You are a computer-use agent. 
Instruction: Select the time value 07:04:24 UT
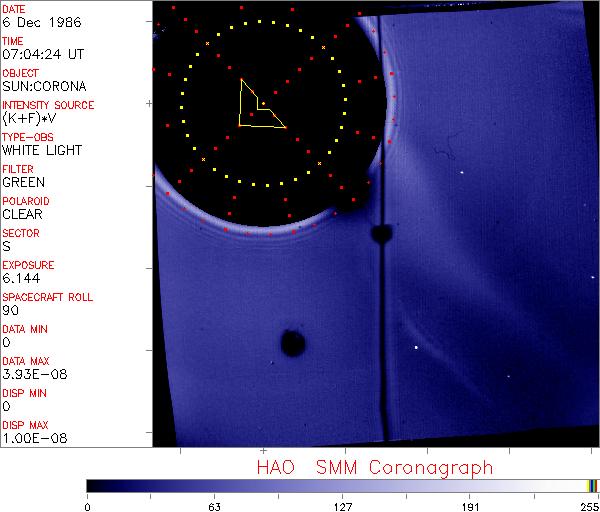(42, 54)
